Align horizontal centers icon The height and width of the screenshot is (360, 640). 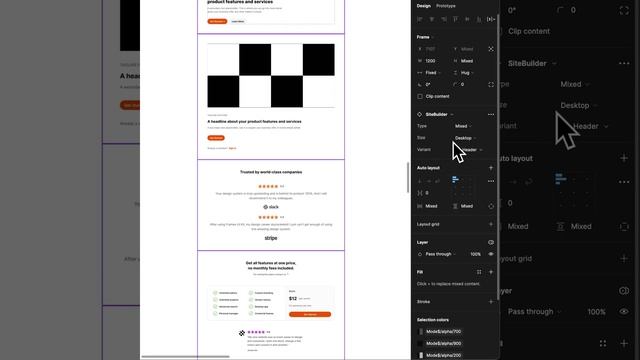[431, 19]
